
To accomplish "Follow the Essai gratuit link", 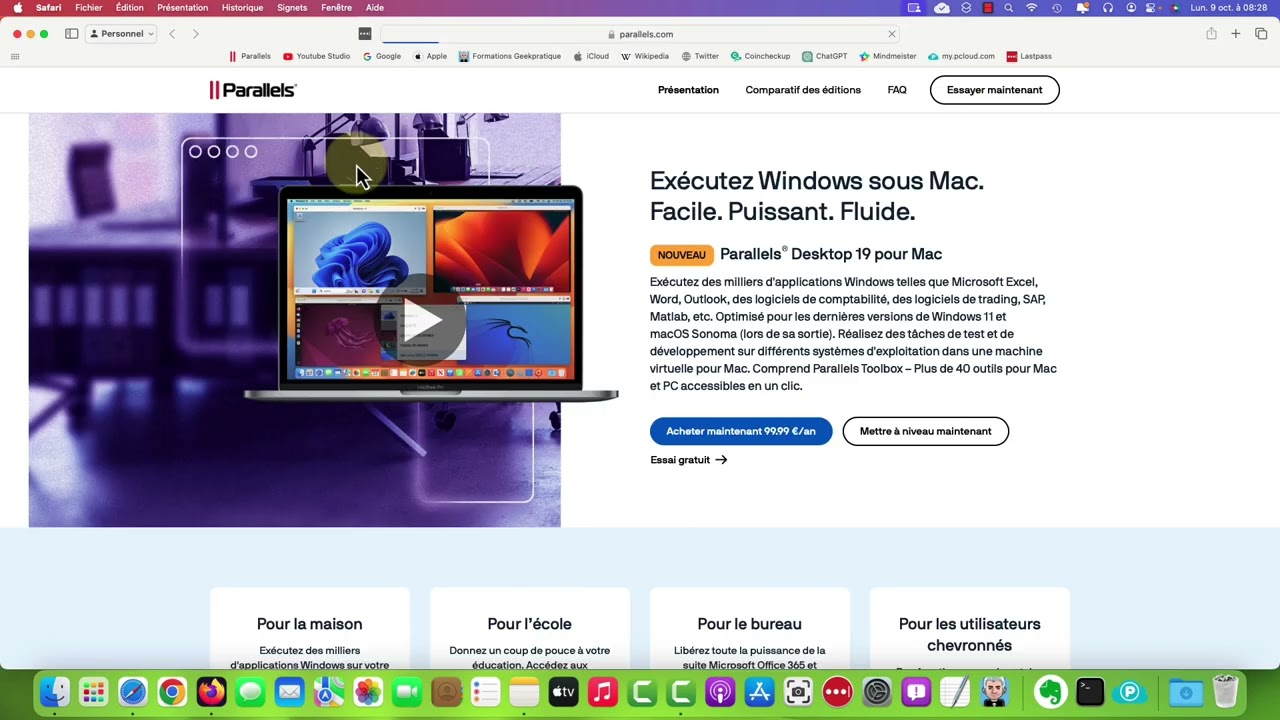I will tap(688, 460).
